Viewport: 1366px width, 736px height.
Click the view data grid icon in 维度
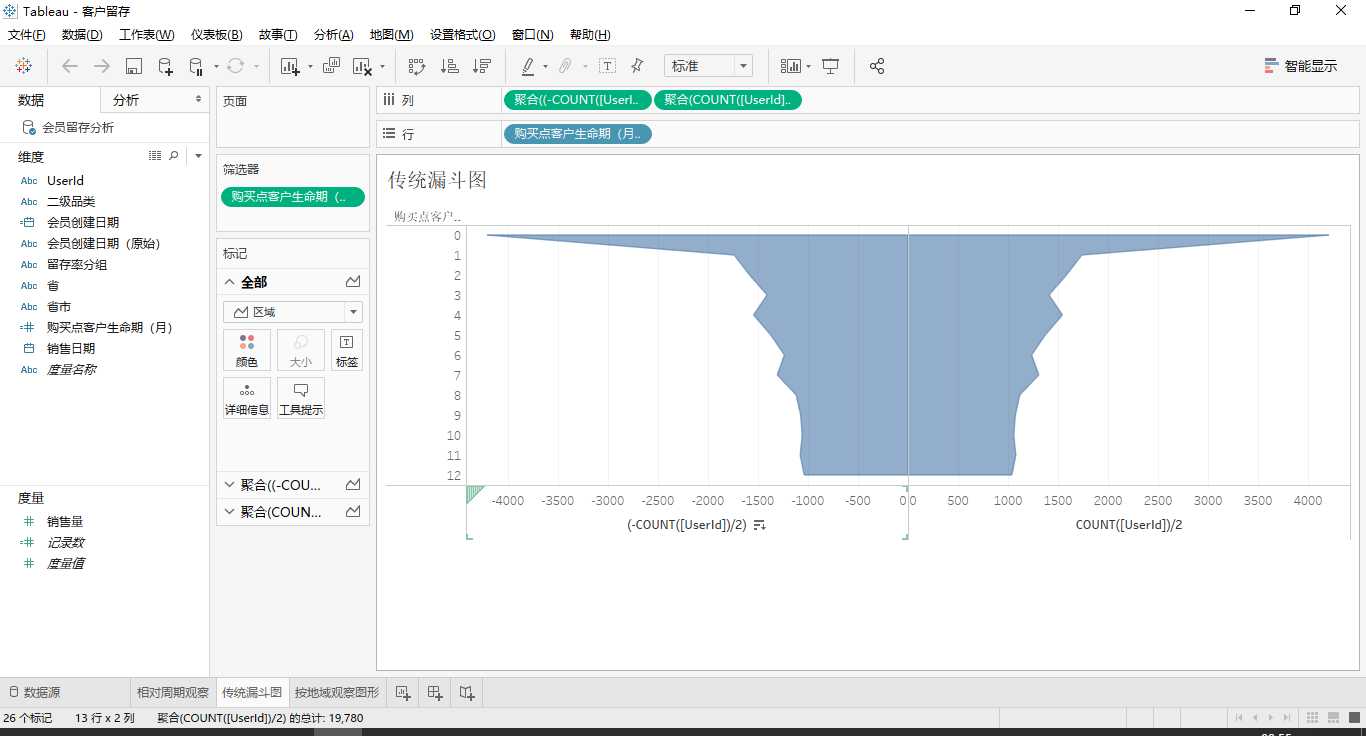(x=155, y=156)
